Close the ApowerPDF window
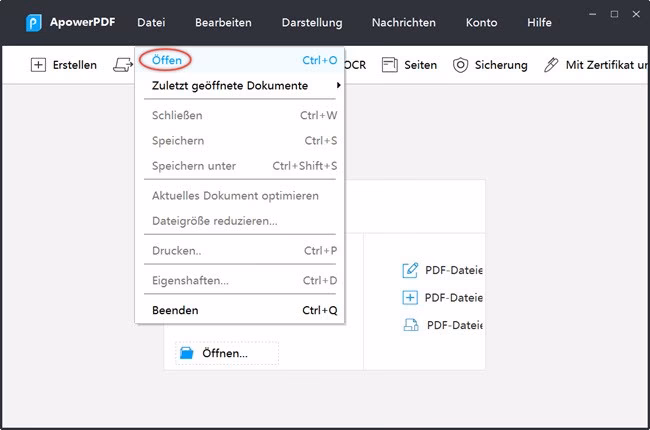Image resolution: width=650 pixels, height=430 pixels. pos(636,14)
